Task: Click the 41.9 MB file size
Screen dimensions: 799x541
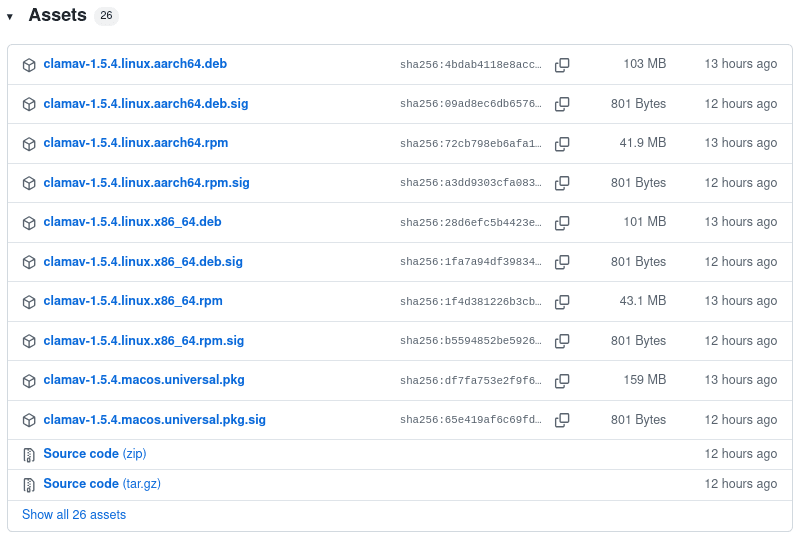Action: pos(643,143)
